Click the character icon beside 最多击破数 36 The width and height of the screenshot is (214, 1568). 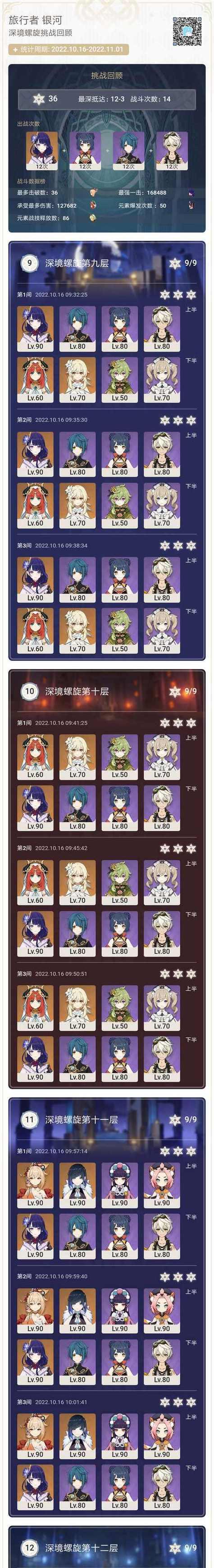[93, 192]
